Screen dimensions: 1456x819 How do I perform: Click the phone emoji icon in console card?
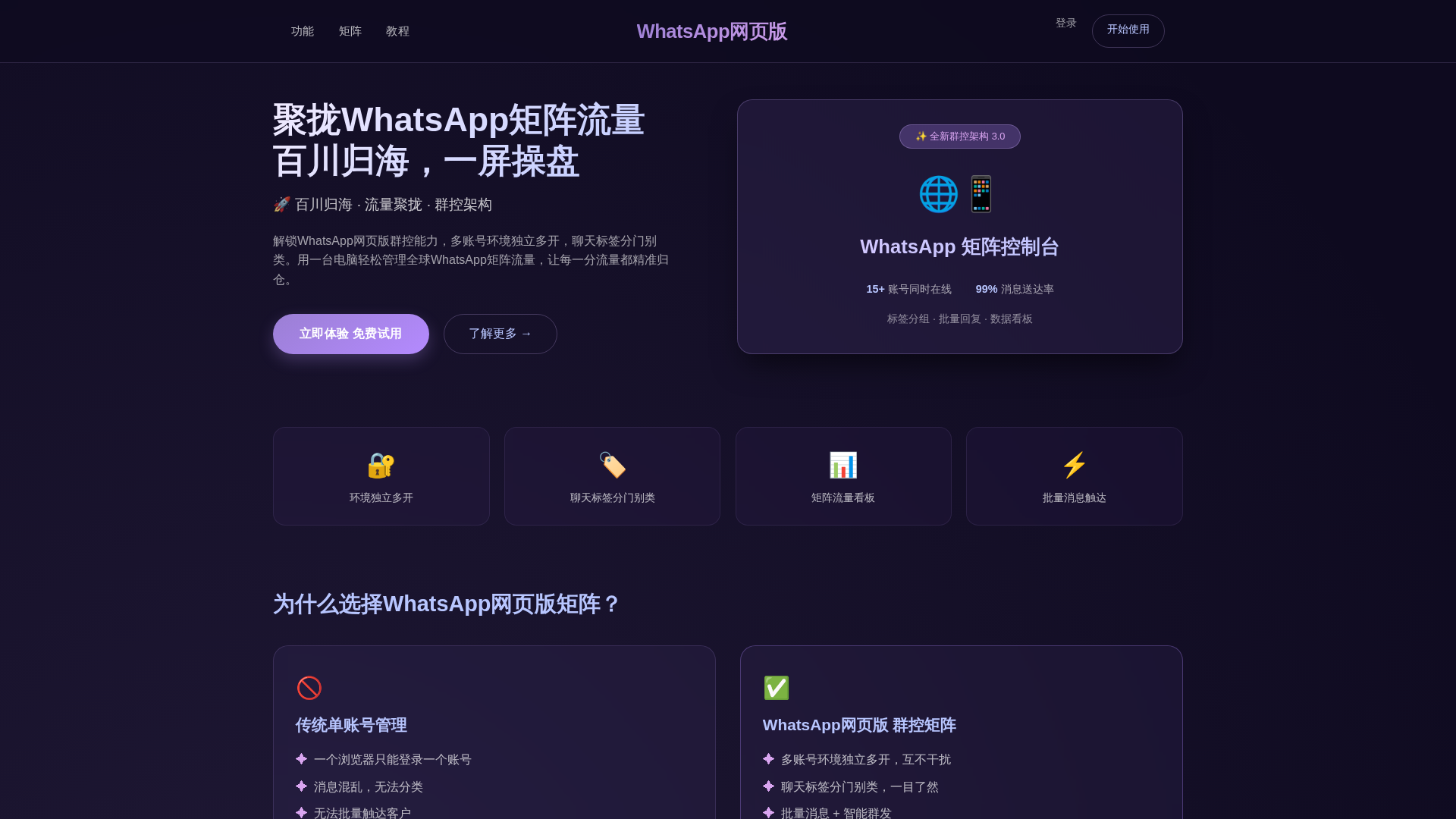[981, 194]
